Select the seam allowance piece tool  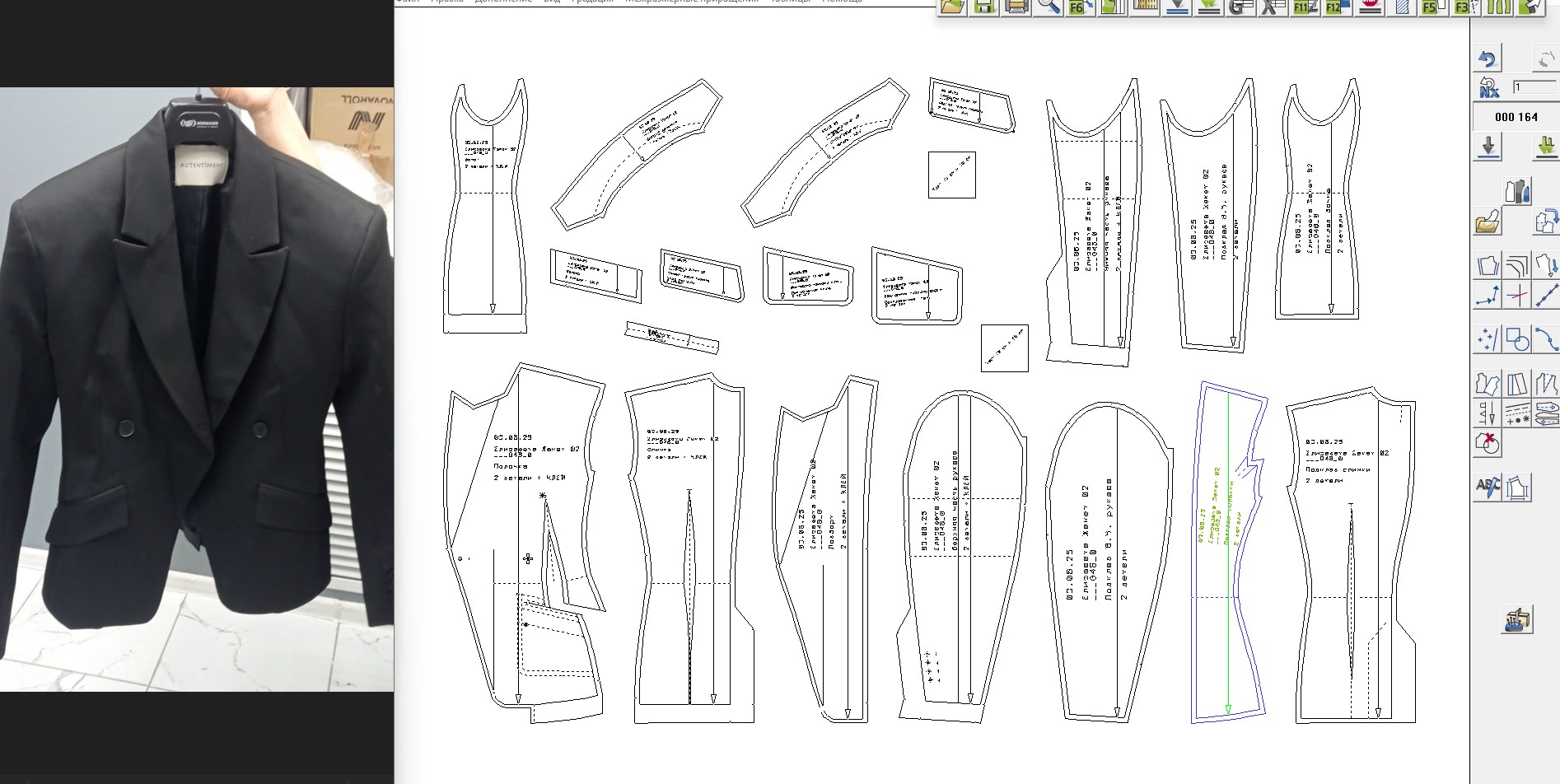click(1488, 265)
